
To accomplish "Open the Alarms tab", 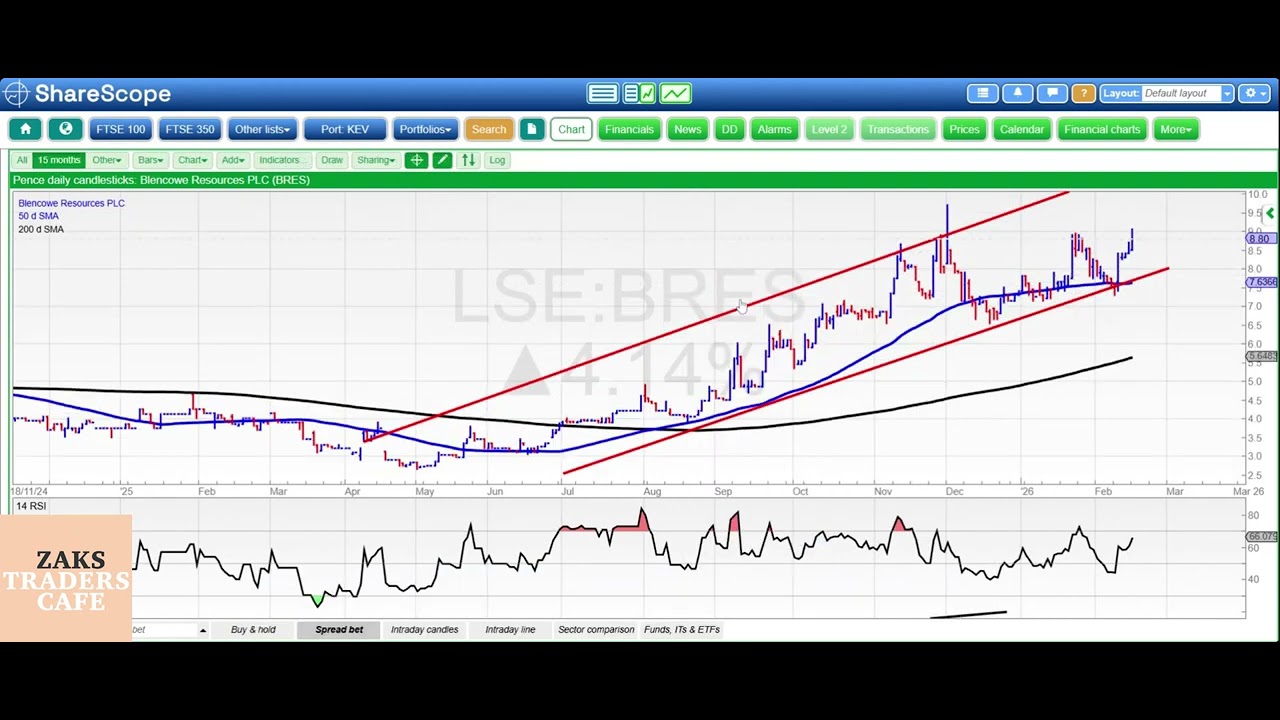I will click(x=774, y=129).
